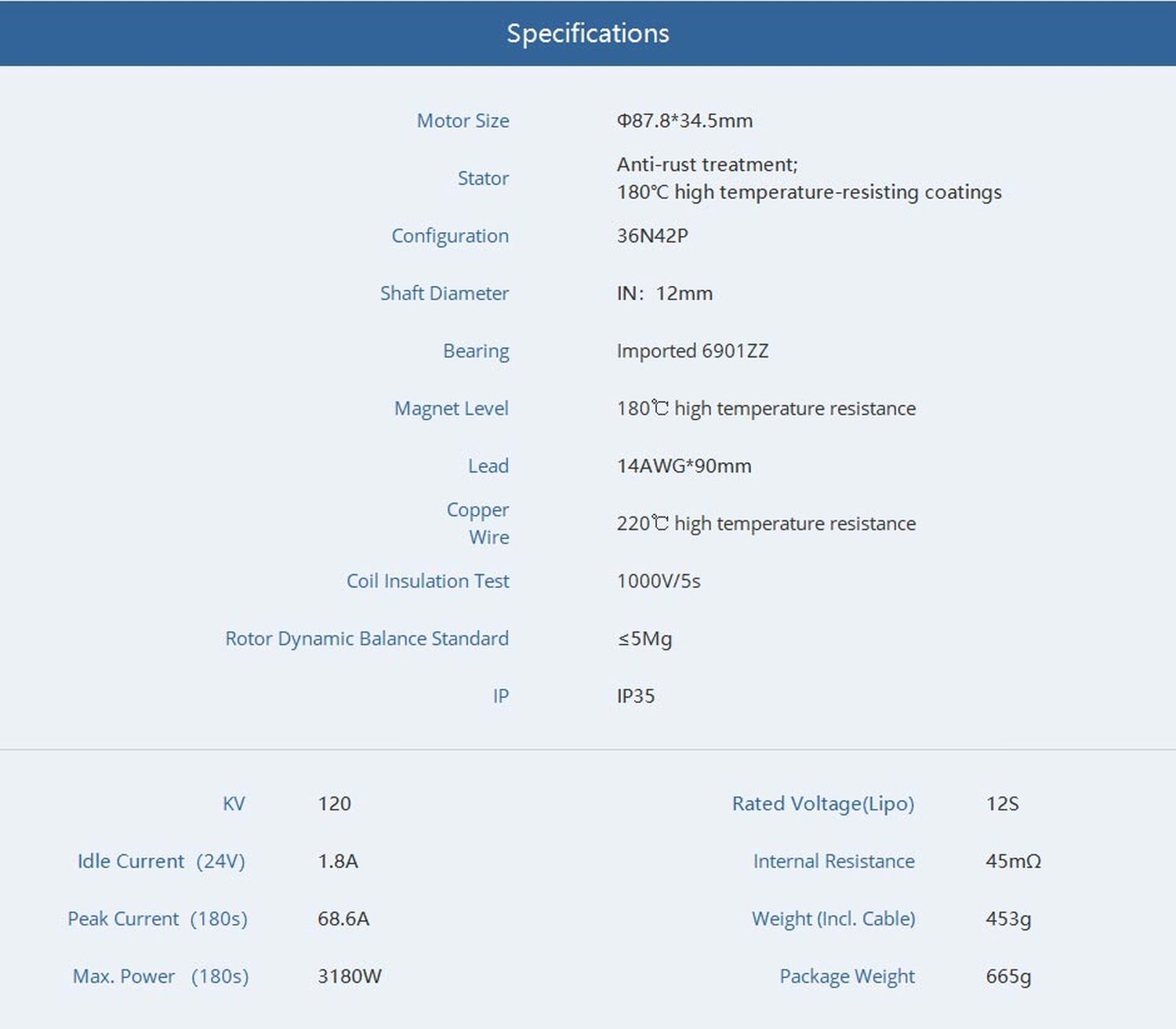Select the 36N42P configuration value
The height and width of the screenshot is (1029, 1176).
click(x=652, y=236)
